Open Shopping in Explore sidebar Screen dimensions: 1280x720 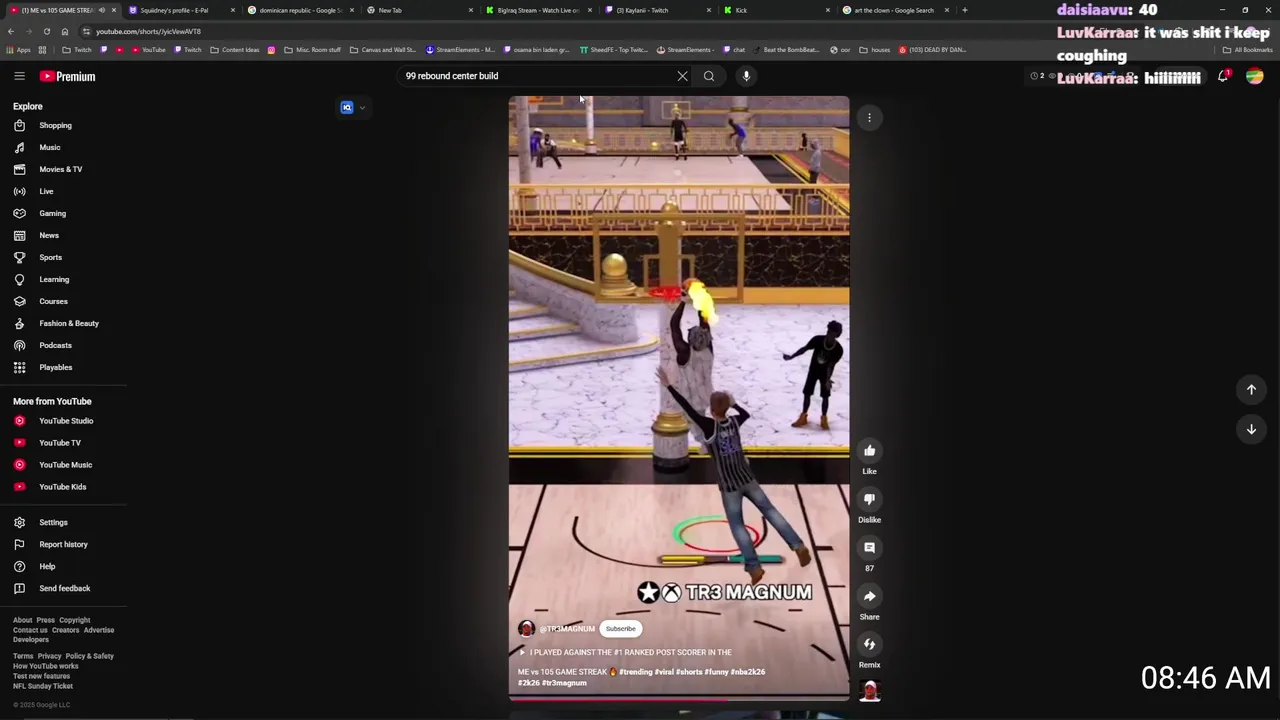[56, 125]
